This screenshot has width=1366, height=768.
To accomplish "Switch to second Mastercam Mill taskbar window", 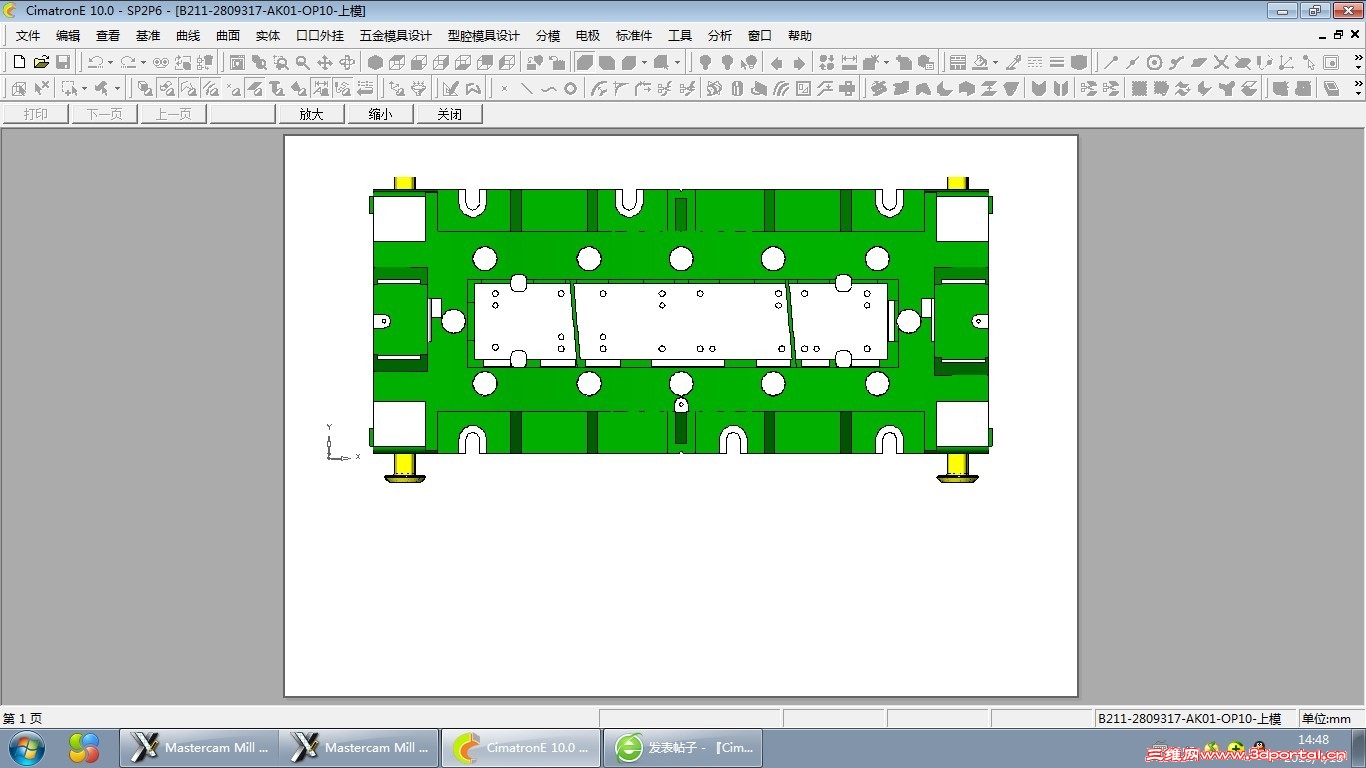I will coord(359,748).
